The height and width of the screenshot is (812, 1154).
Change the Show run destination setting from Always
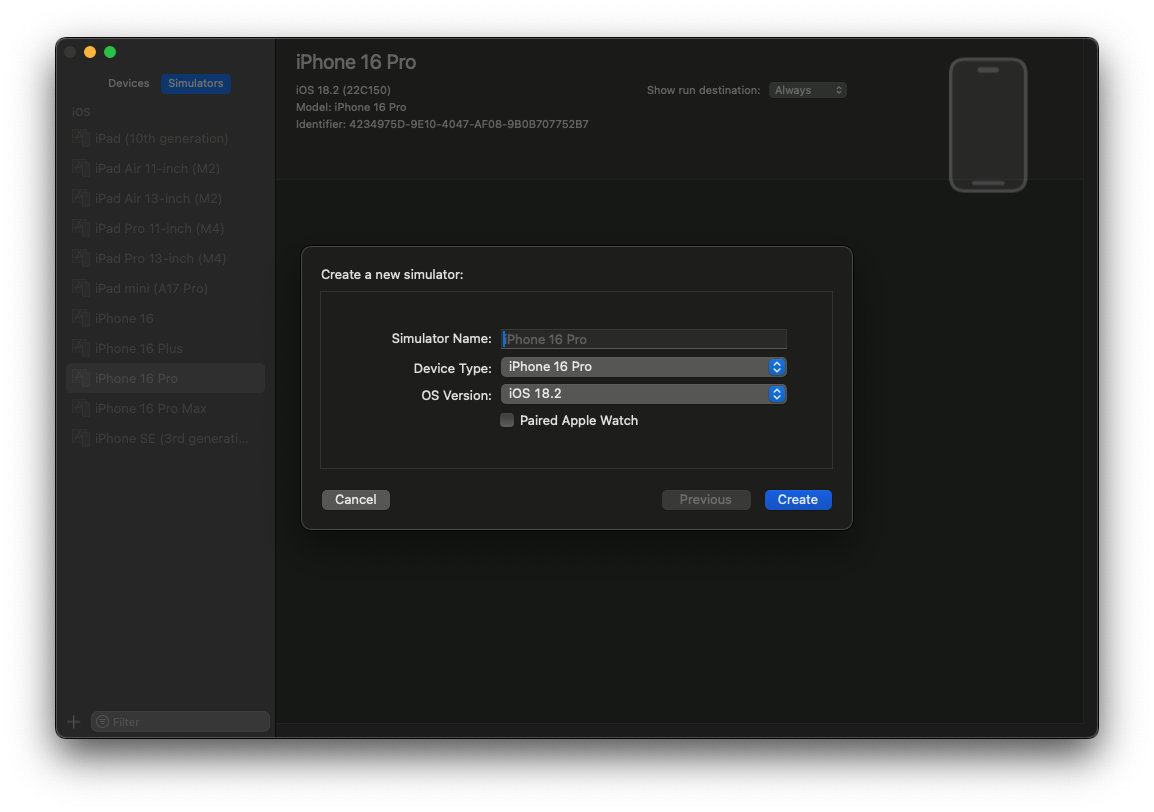pyautogui.click(x=807, y=89)
